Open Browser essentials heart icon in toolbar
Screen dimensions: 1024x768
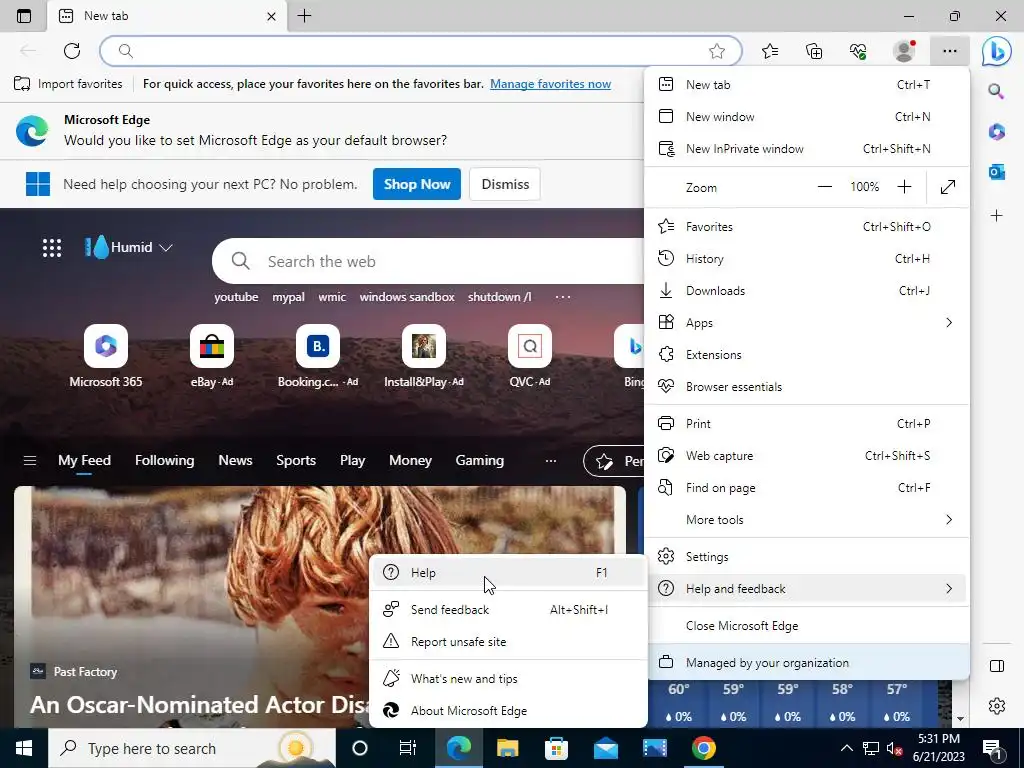tap(858, 51)
